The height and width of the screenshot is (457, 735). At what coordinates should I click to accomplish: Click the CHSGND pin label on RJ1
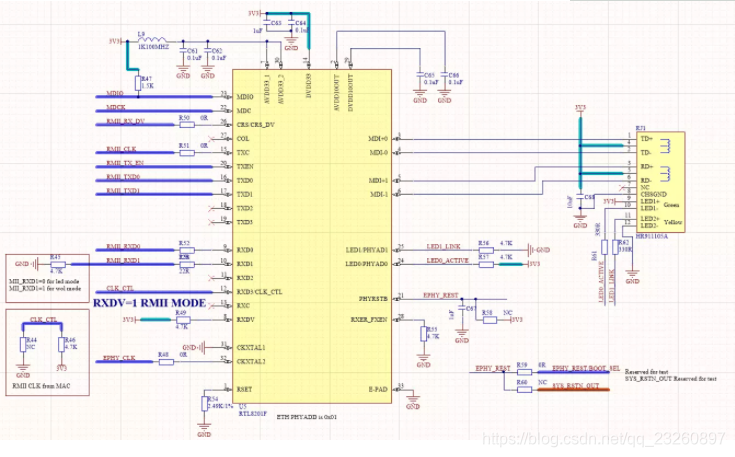pyautogui.click(x=653, y=194)
